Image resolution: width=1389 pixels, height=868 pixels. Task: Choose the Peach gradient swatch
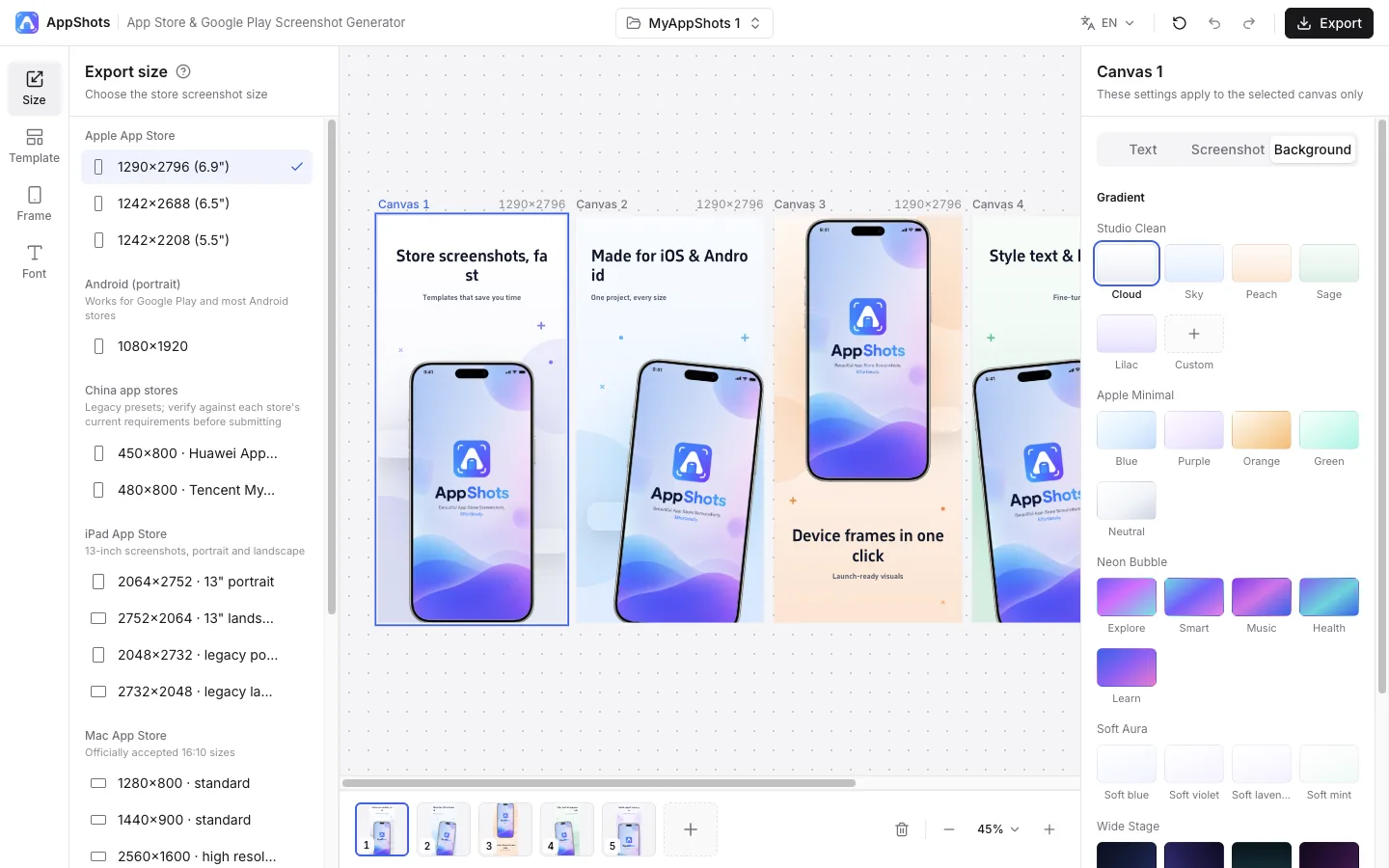(x=1262, y=263)
